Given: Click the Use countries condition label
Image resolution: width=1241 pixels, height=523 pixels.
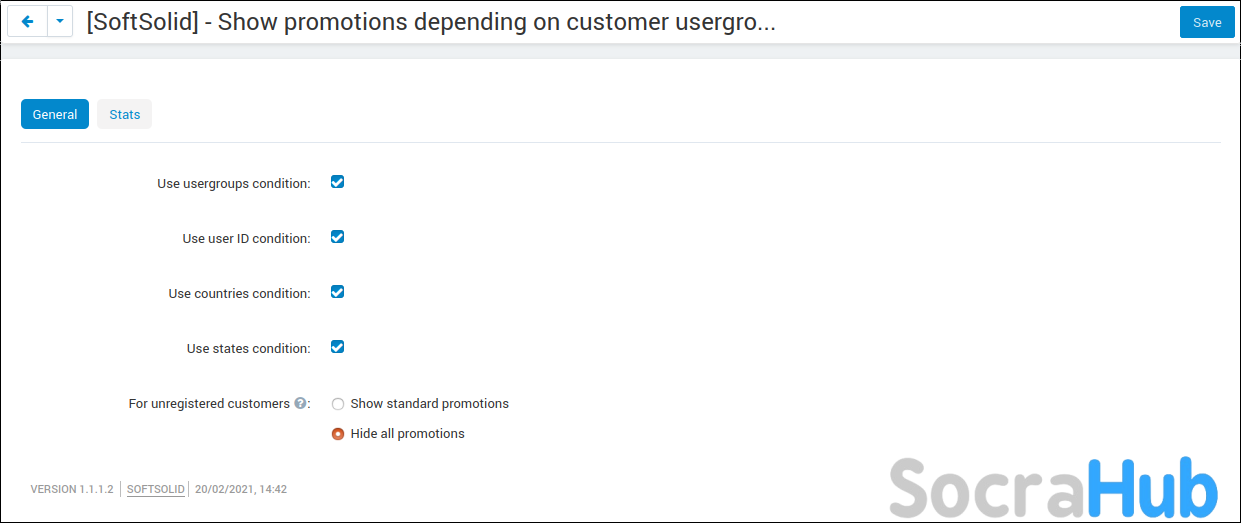Looking at the screenshot, I should 239,294.
